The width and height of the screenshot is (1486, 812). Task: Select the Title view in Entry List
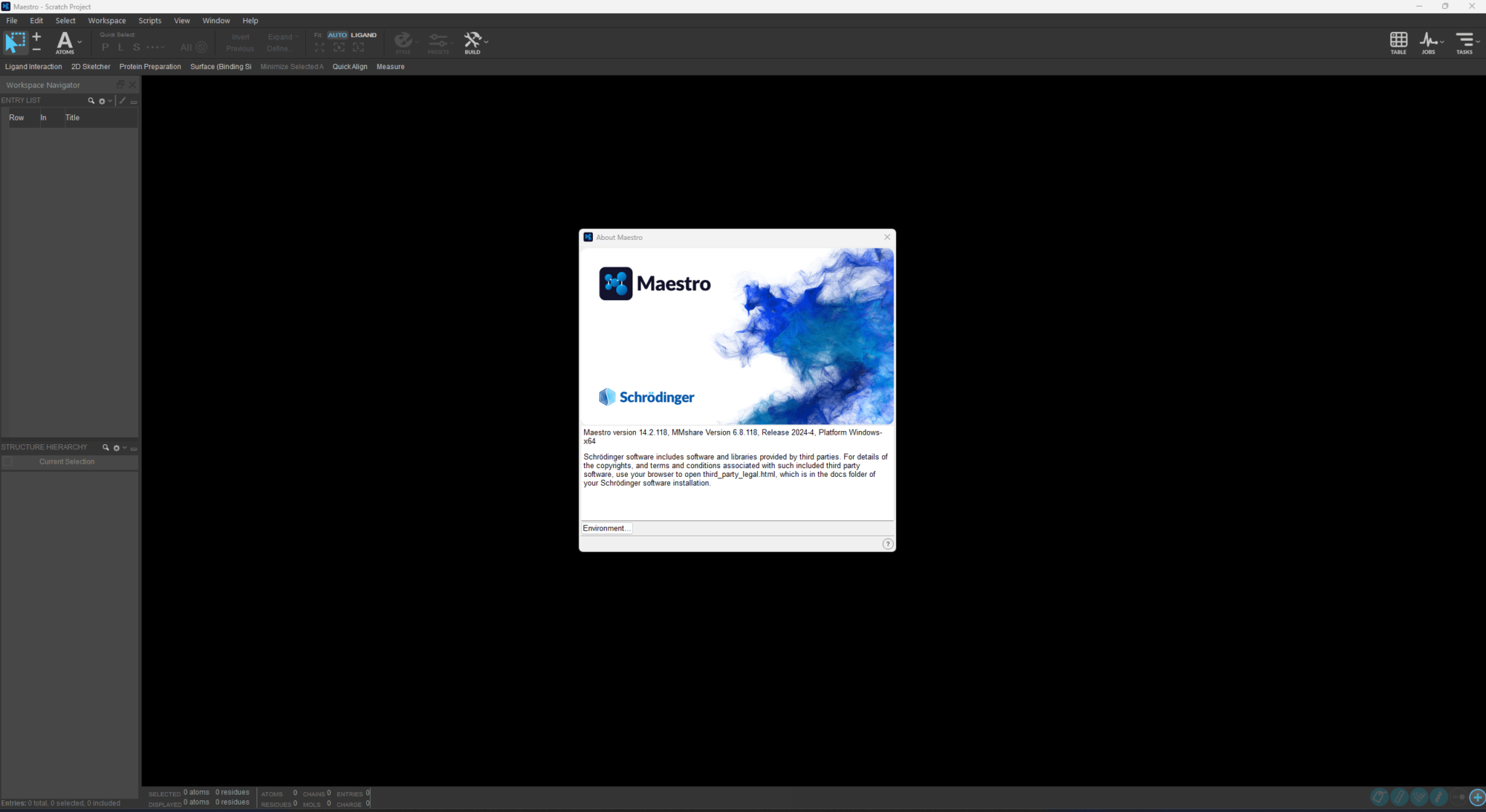(72, 117)
